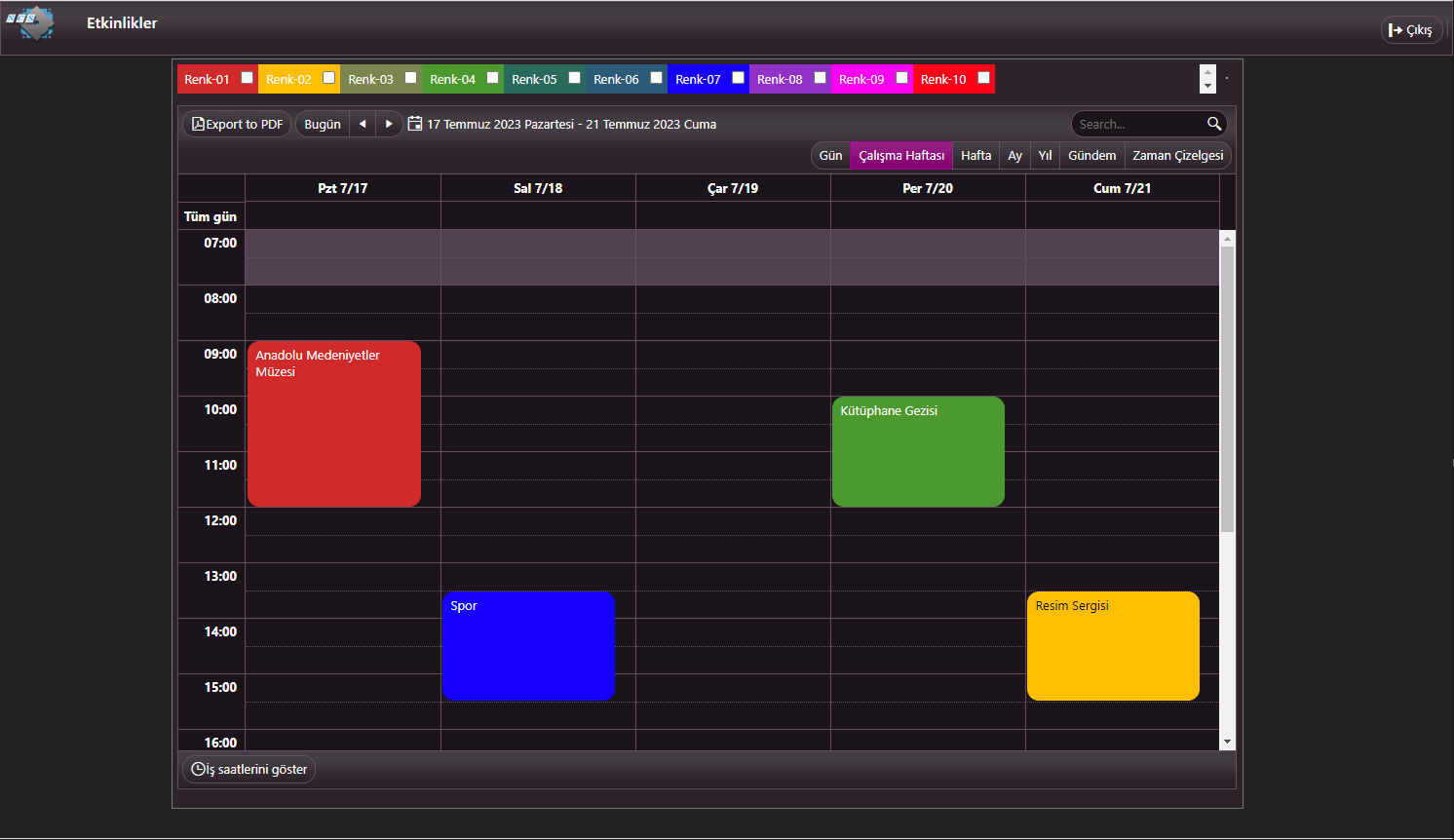1454x840 pixels.
Task: Click the exit arrow icon
Action: (x=1396, y=30)
